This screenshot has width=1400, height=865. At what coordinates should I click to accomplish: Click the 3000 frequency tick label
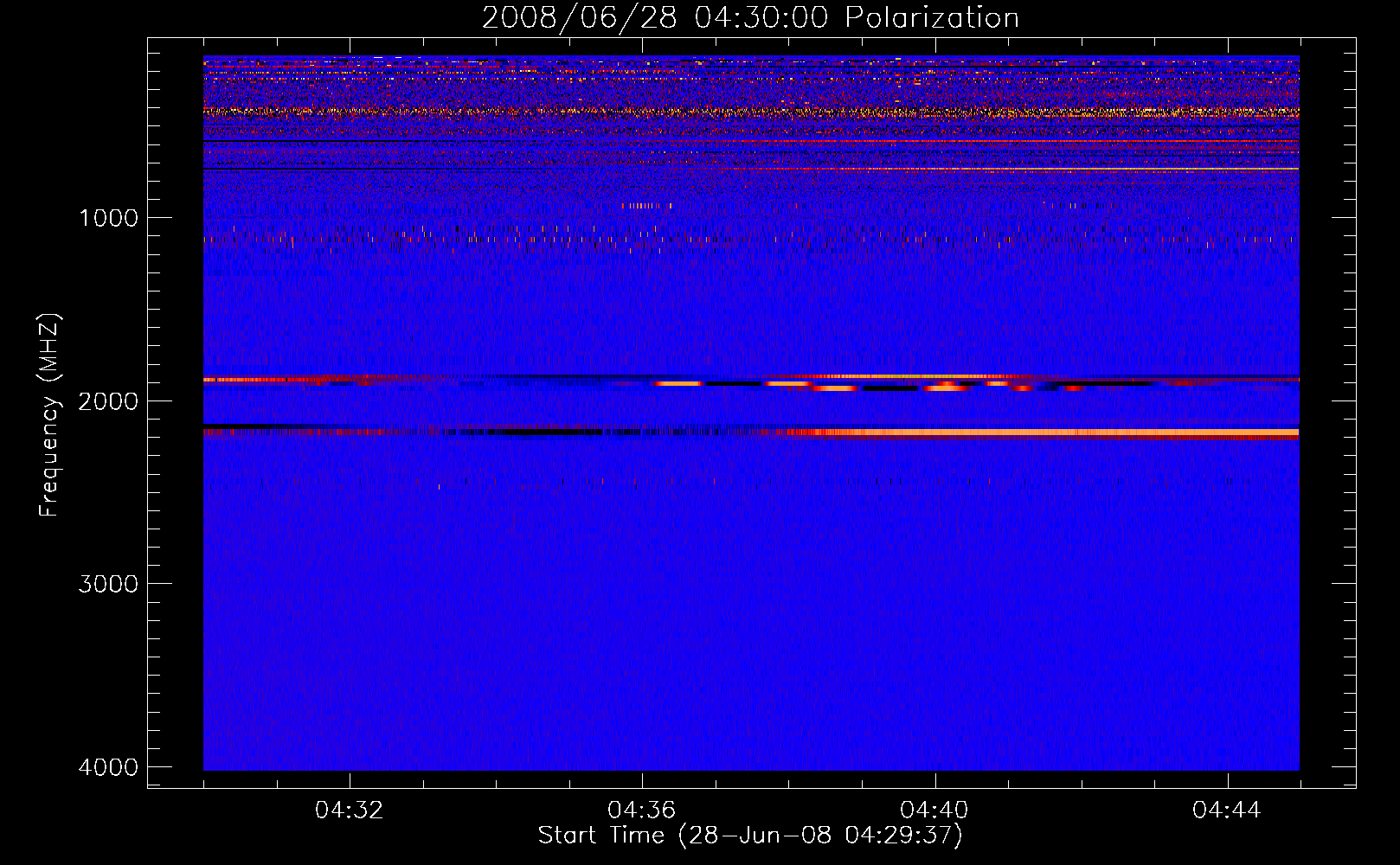108,584
